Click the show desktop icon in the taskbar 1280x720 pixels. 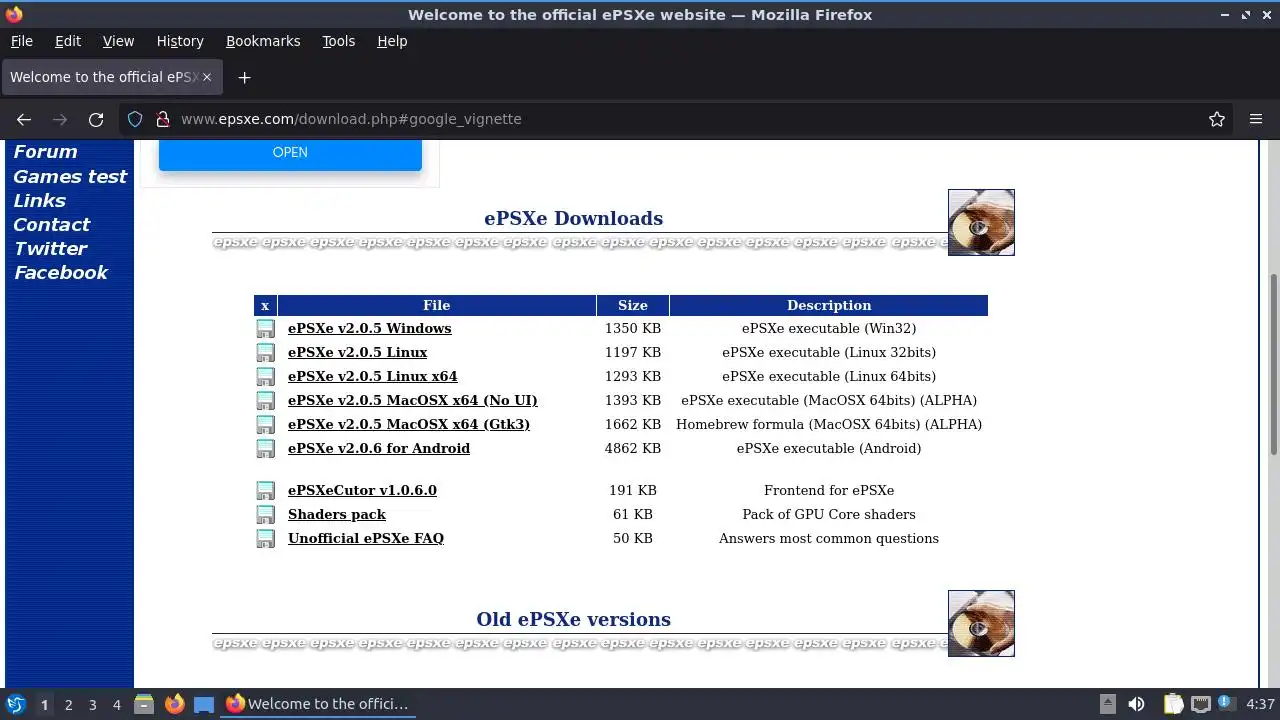click(204, 704)
